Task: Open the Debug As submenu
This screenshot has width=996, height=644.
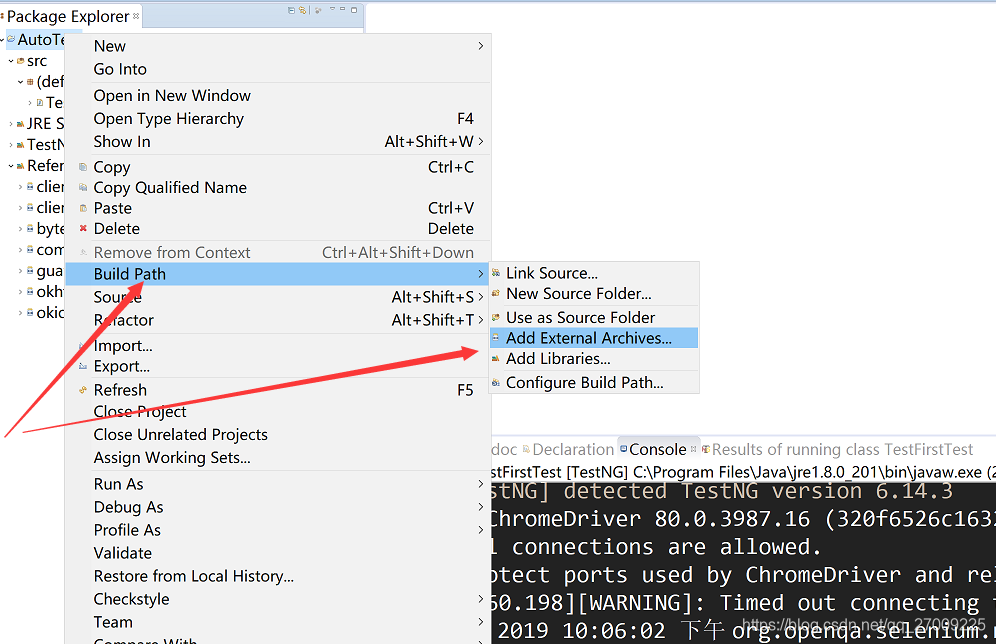Action: tap(278, 507)
